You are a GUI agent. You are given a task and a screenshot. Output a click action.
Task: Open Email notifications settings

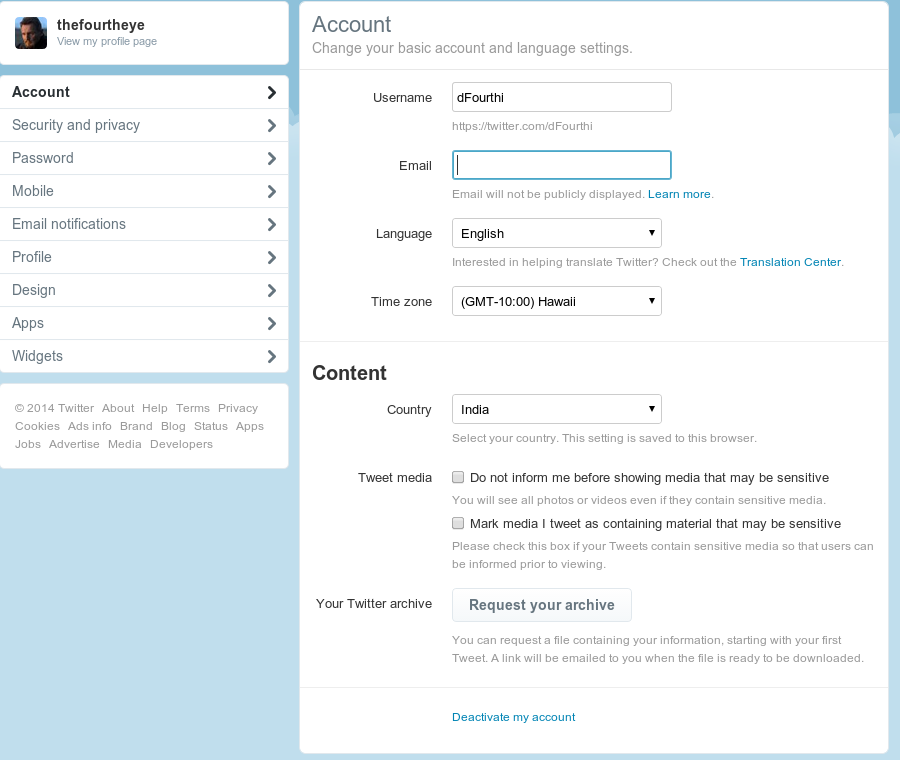[x=144, y=224]
